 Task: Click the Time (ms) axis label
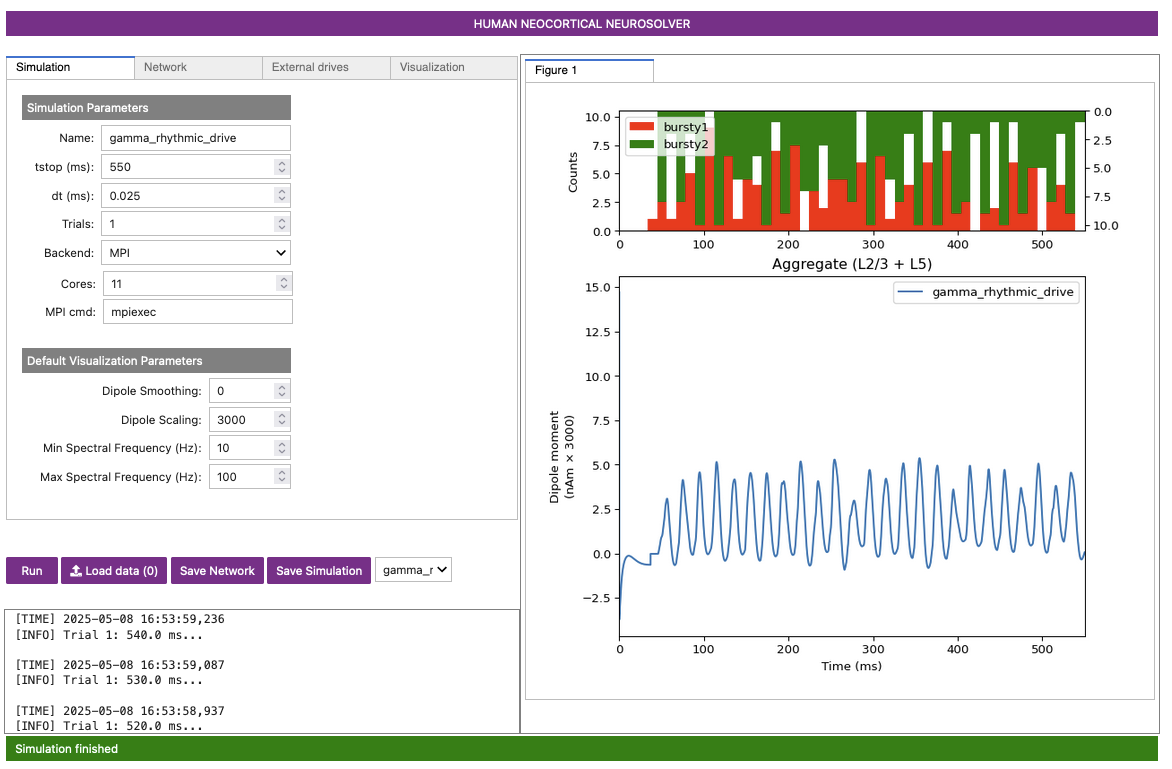pyautogui.click(x=851, y=667)
